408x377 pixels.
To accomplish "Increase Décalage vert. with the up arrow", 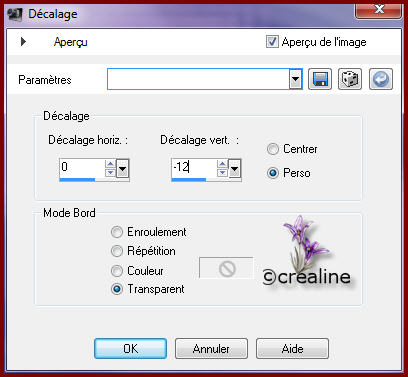I will point(222,164).
